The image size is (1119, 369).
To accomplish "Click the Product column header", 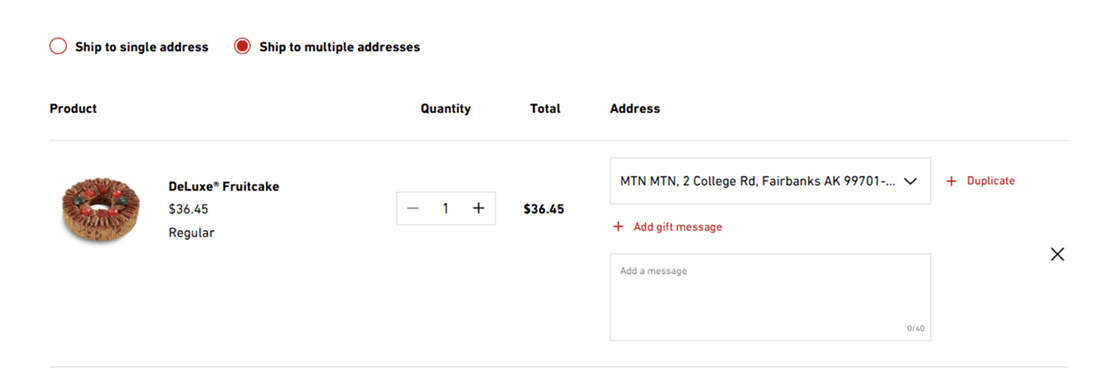I will tap(73, 108).
